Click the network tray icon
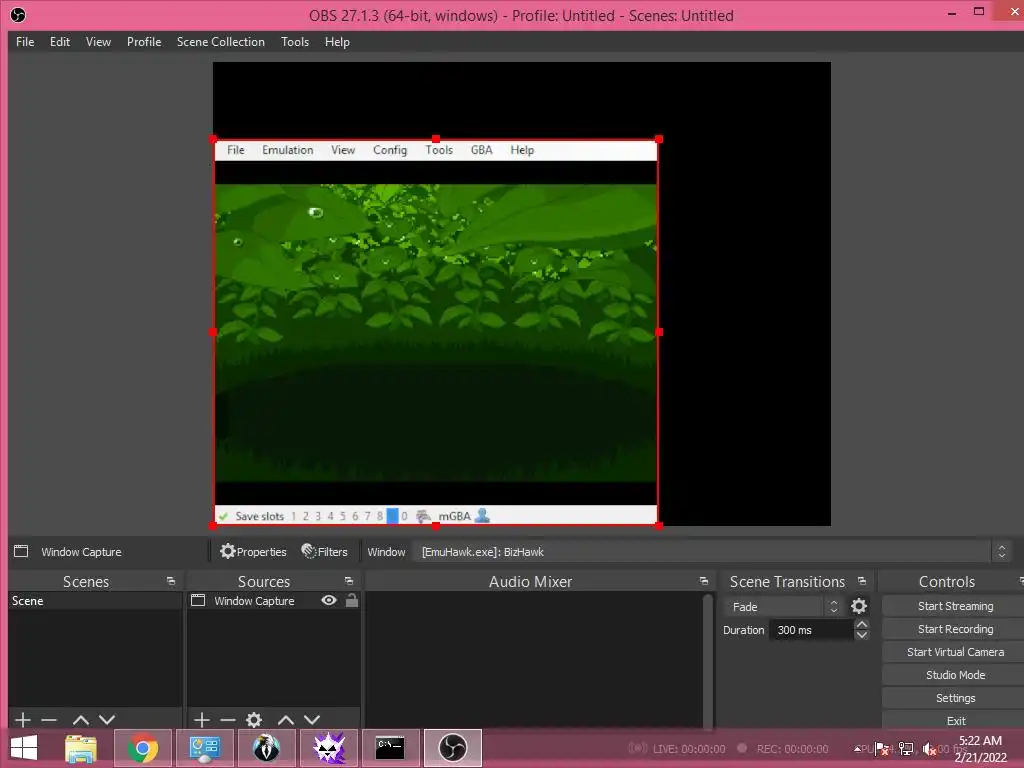Image resolution: width=1024 pixels, height=768 pixels. [906, 749]
